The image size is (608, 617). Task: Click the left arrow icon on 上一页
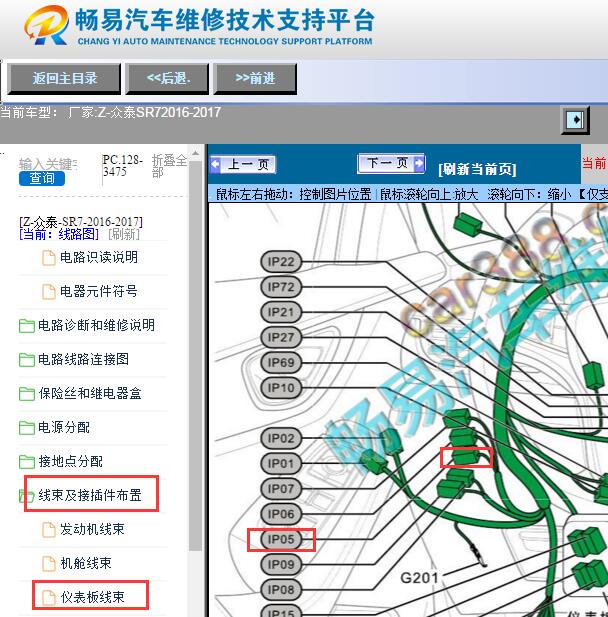coord(216,164)
